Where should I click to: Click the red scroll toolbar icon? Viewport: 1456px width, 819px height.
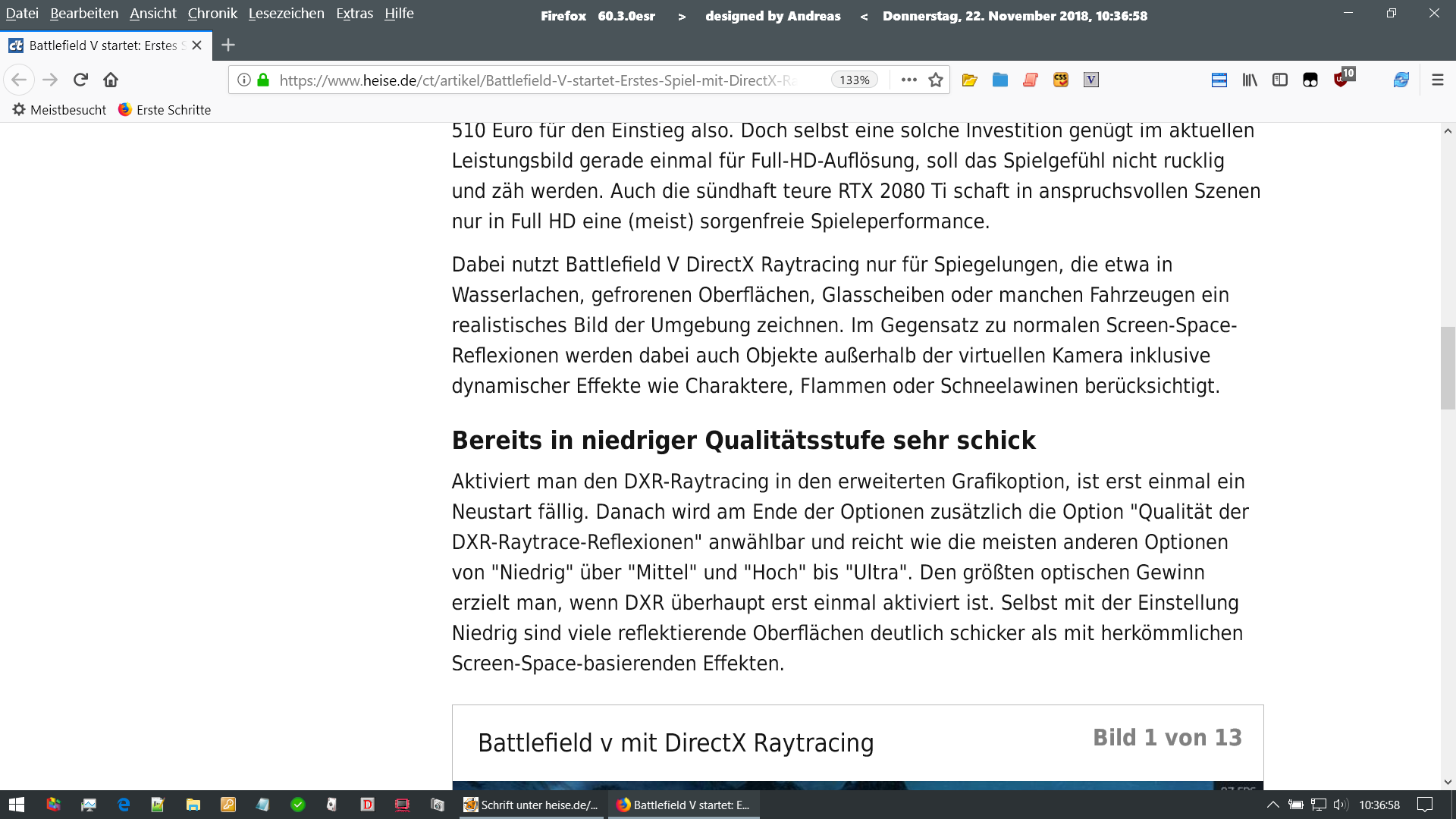pyautogui.click(x=1030, y=80)
